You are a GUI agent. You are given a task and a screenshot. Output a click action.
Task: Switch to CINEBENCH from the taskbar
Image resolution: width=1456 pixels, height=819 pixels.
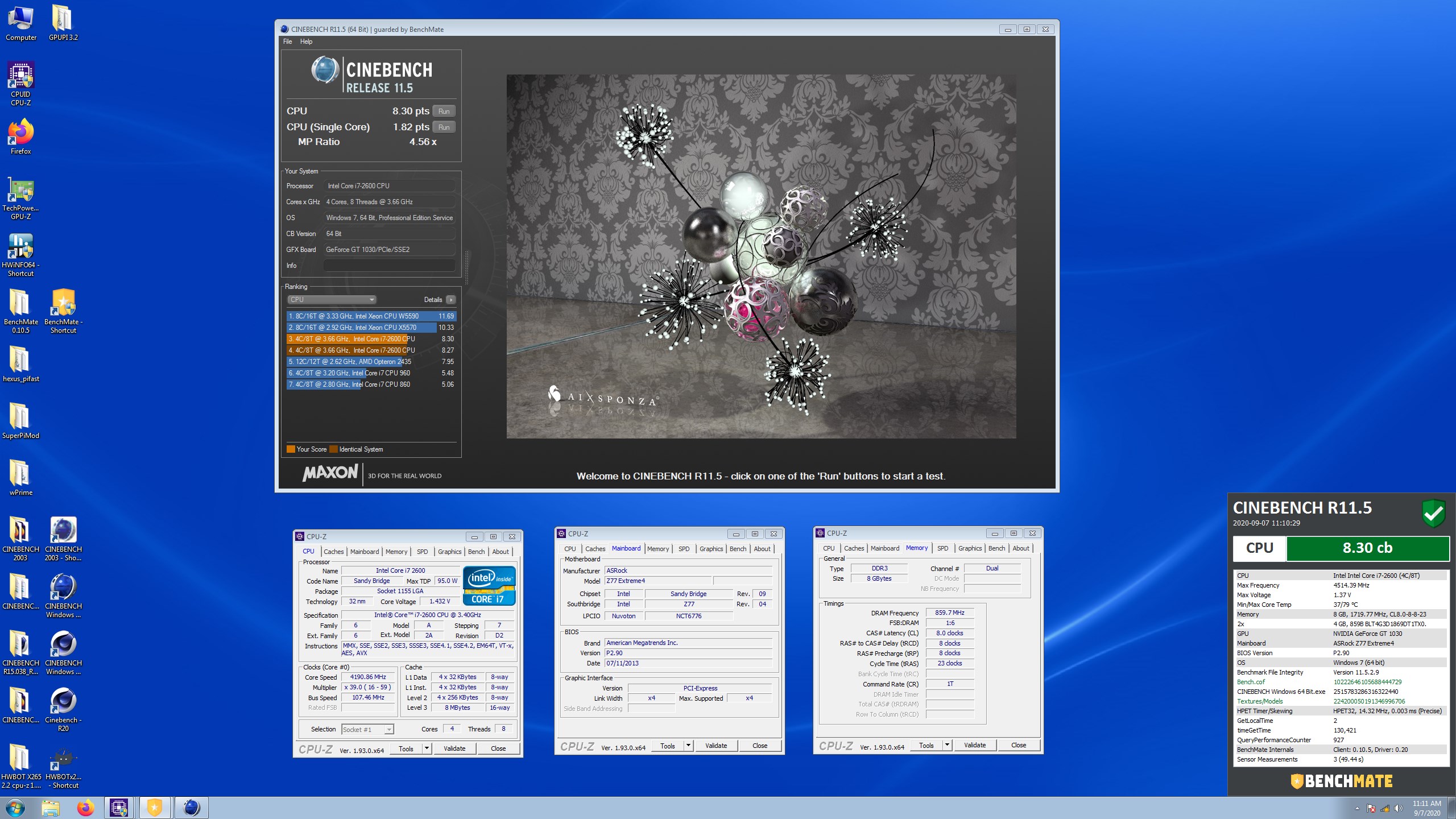click(191, 808)
